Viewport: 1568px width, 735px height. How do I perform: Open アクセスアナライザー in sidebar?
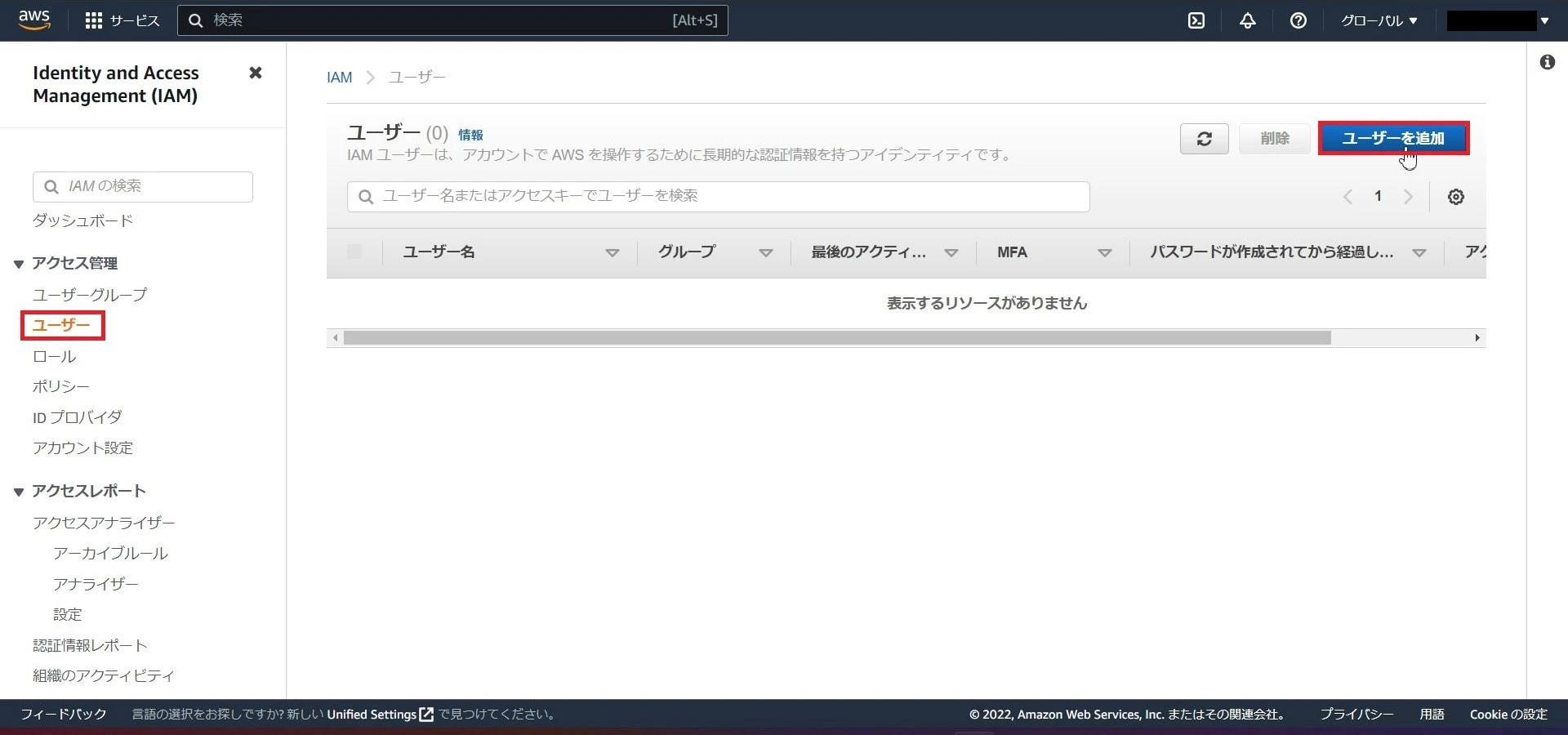tap(104, 523)
